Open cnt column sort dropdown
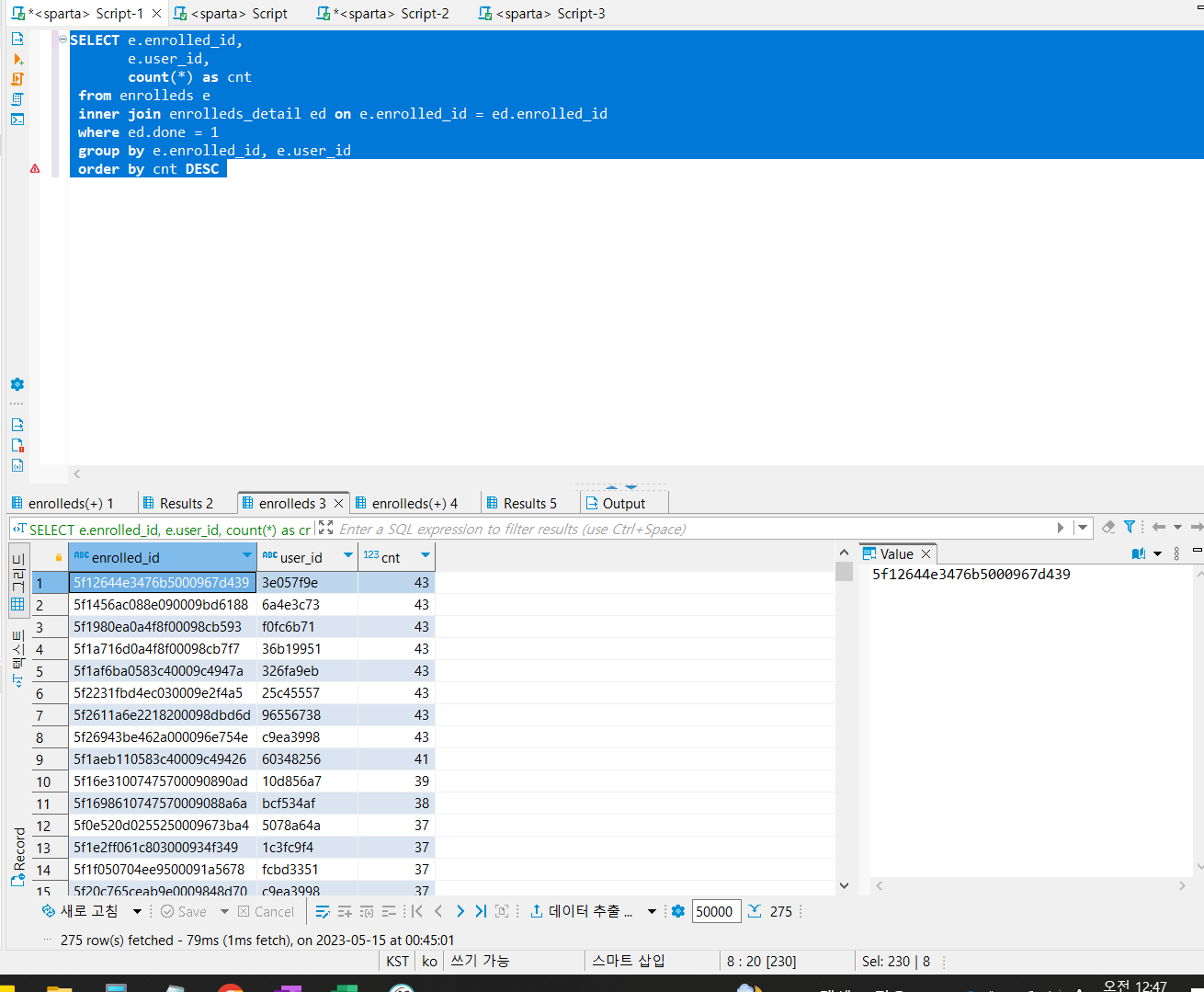 pos(426,555)
